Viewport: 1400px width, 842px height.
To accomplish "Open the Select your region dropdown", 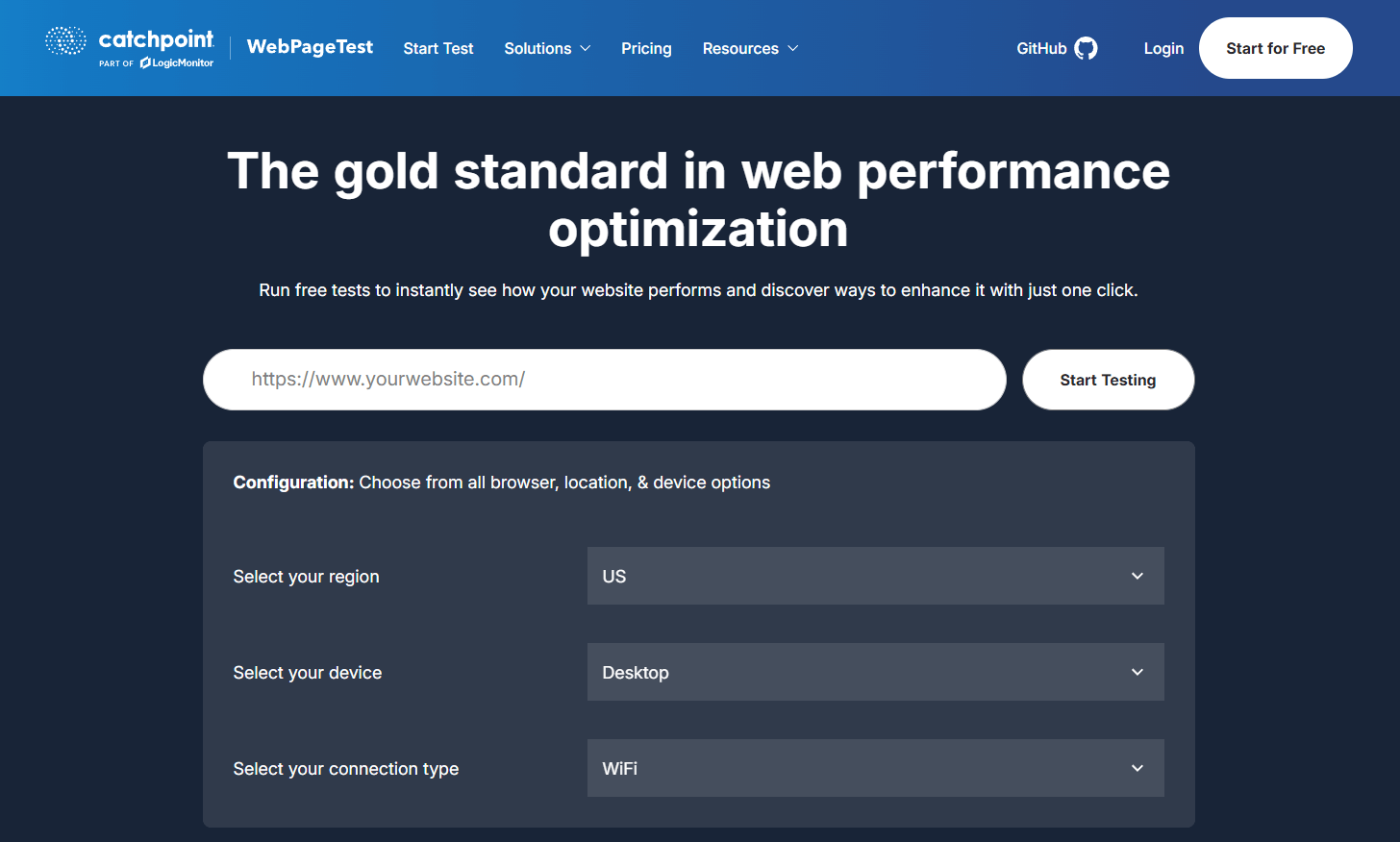I will click(875, 576).
